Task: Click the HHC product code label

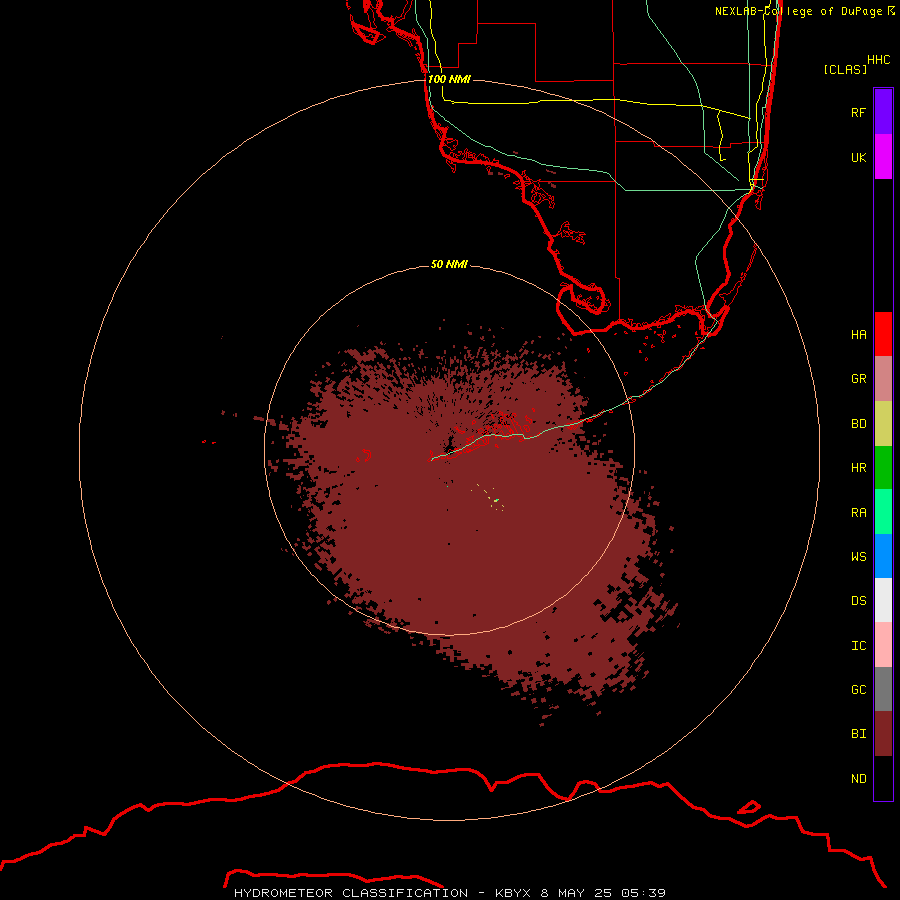Action: tap(878, 60)
